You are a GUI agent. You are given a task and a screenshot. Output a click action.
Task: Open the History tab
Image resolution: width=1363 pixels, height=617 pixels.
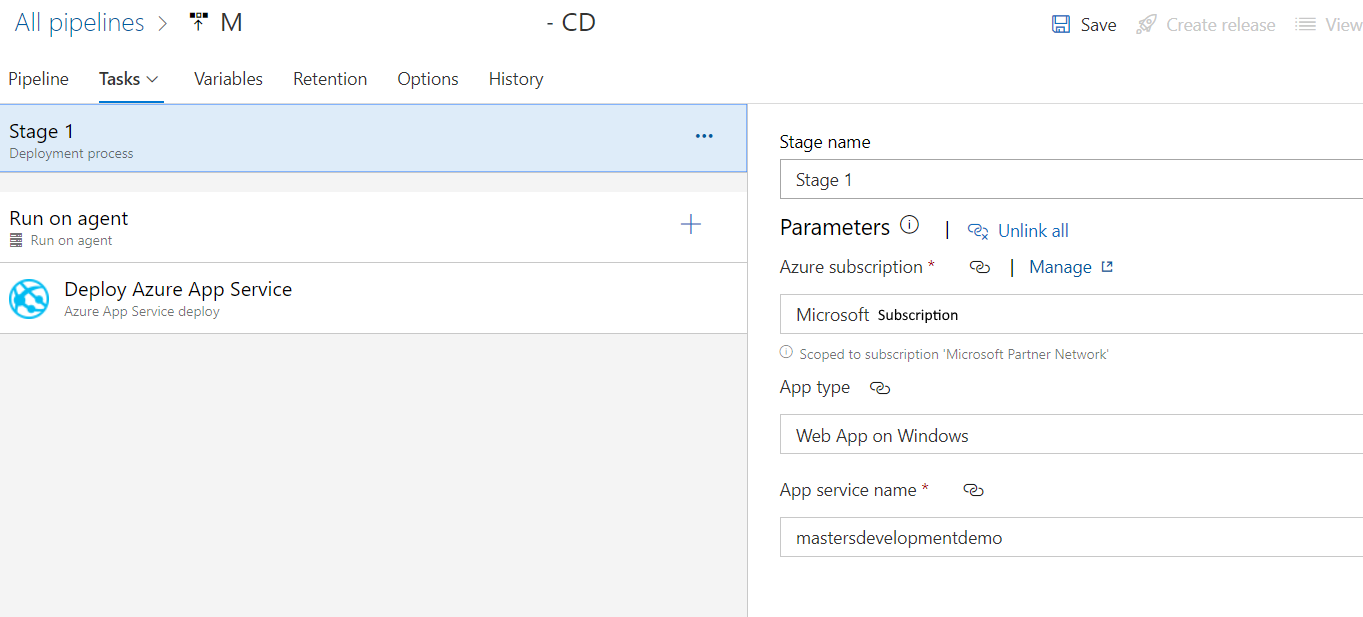[515, 78]
